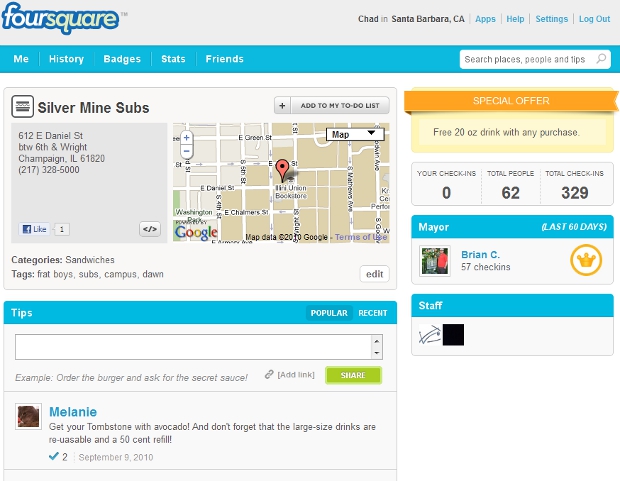This screenshot has height=481, width=620.
Task: Click the tip box scroll up arrow
Action: (377, 341)
